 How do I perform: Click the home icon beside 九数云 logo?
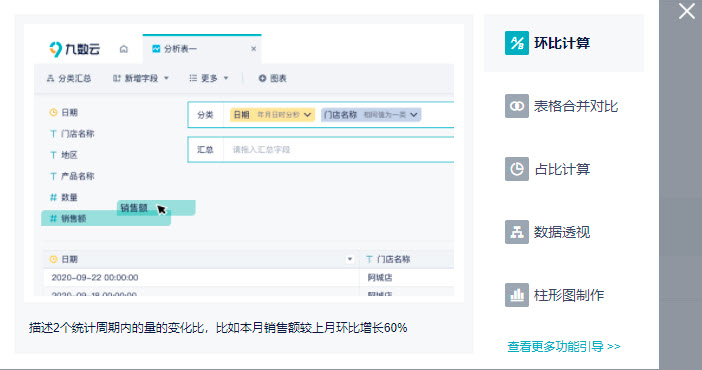click(x=124, y=49)
